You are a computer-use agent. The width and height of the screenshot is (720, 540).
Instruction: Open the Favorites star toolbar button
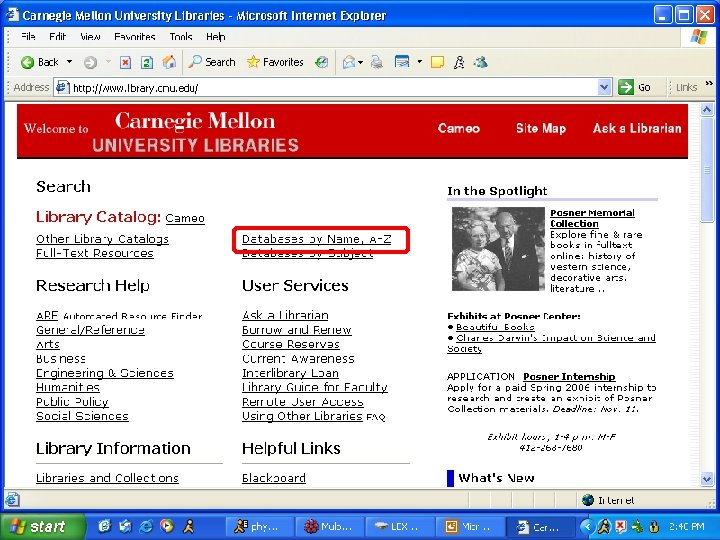[275, 62]
